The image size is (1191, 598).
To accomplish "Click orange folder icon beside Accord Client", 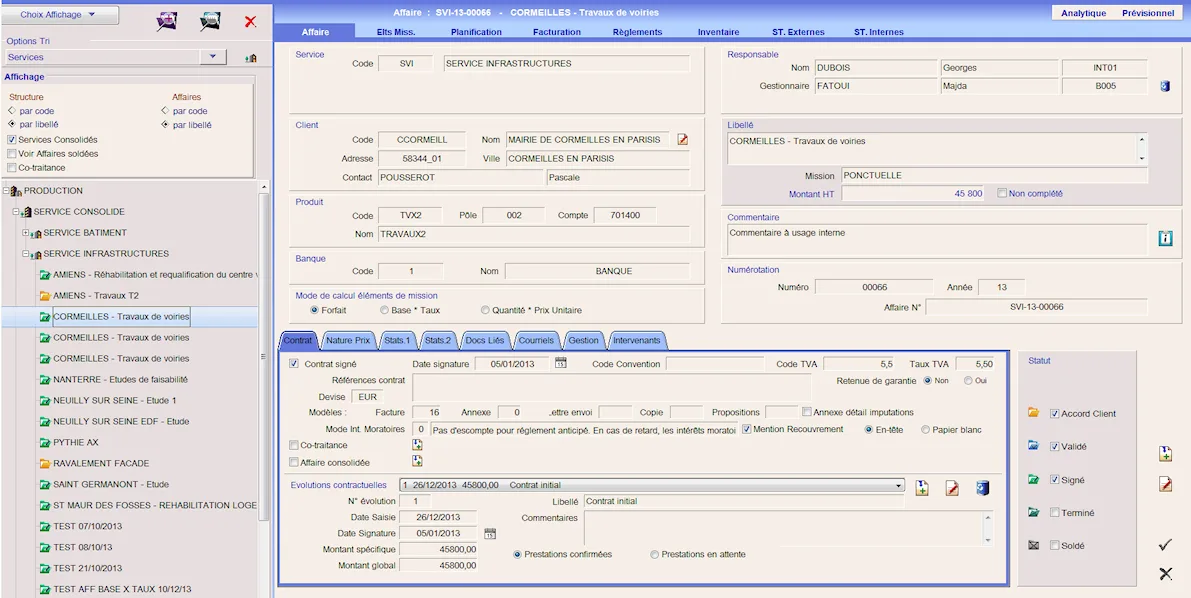I will pyautogui.click(x=1033, y=413).
